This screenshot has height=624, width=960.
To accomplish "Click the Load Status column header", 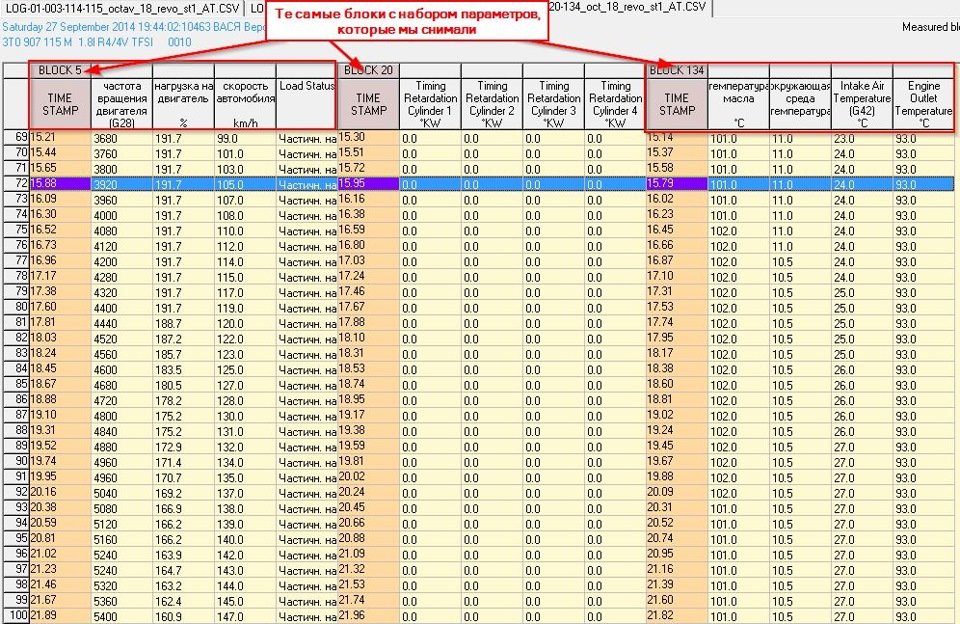I will (306, 104).
